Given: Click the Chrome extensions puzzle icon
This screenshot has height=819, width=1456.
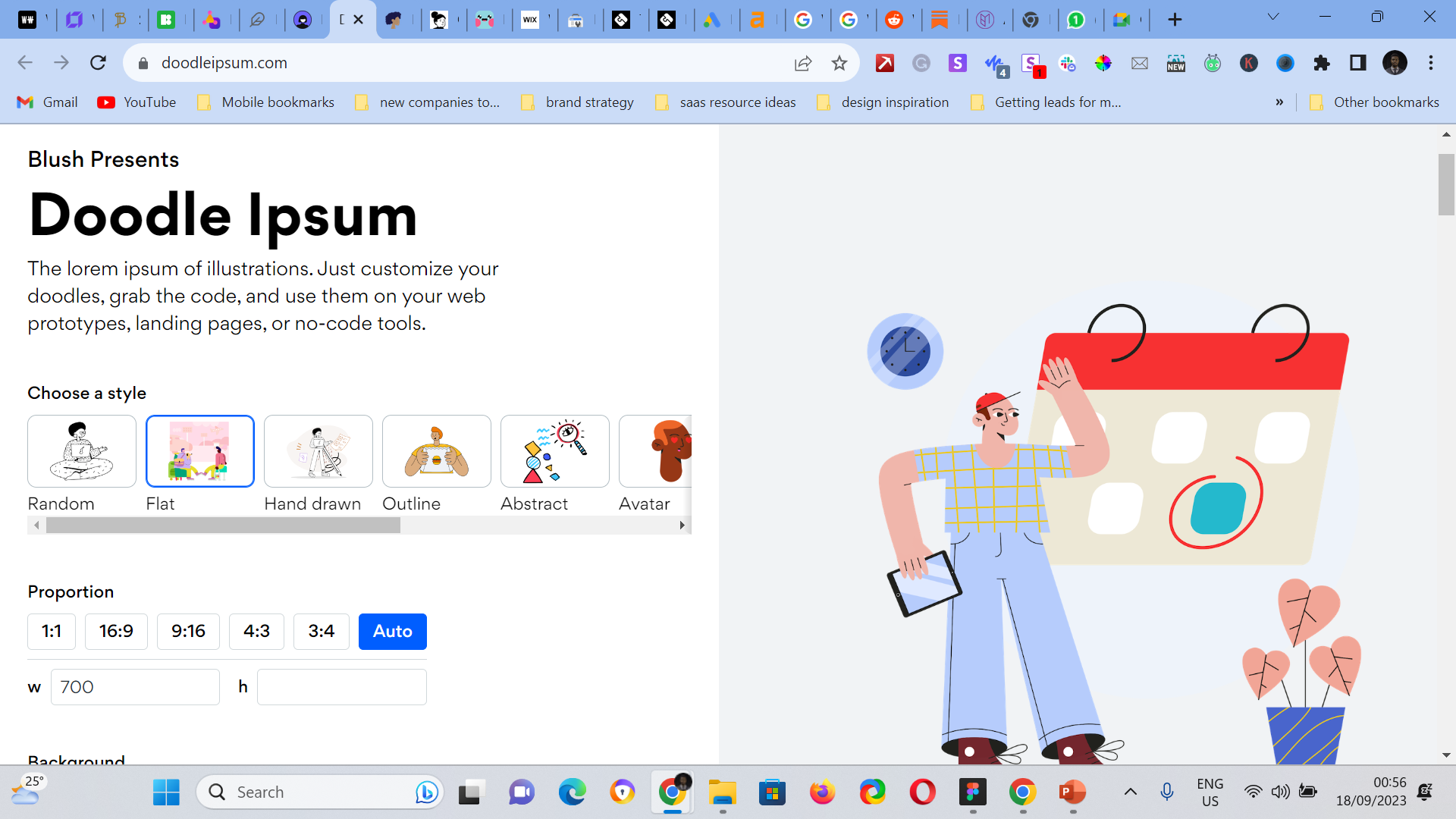Looking at the screenshot, I should pos(1321,63).
